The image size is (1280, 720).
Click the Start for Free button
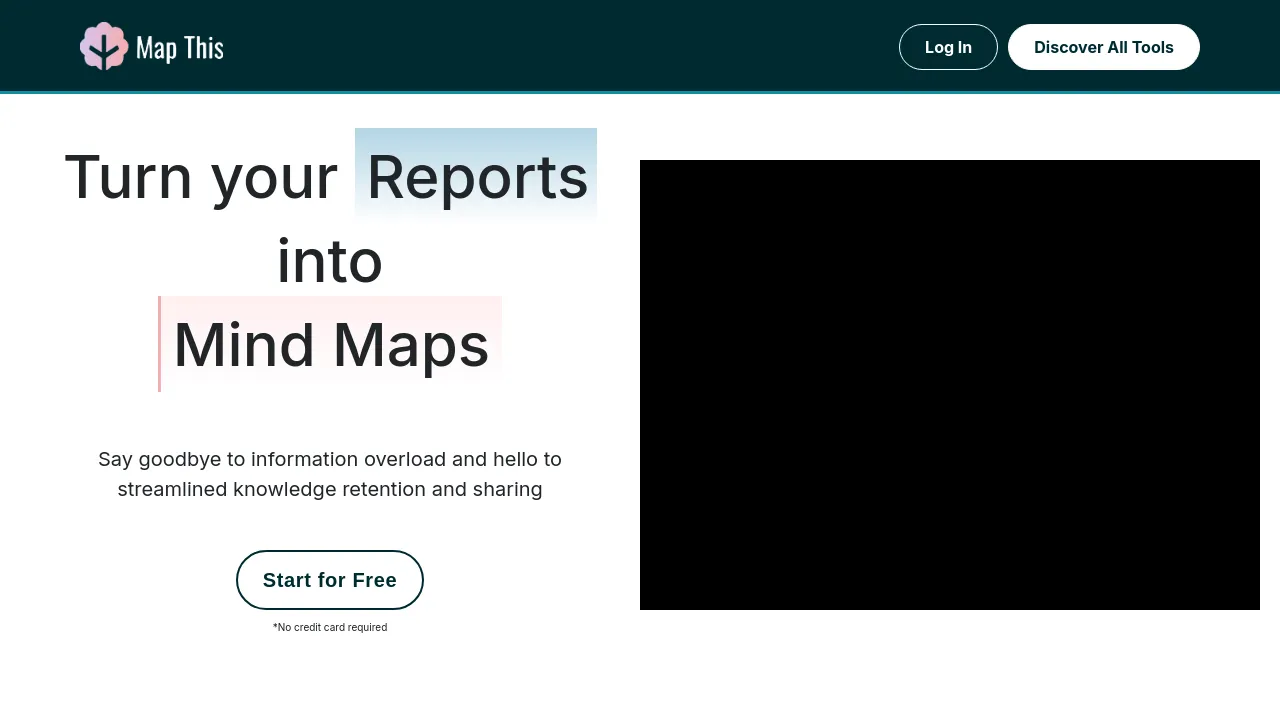coord(330,580)
